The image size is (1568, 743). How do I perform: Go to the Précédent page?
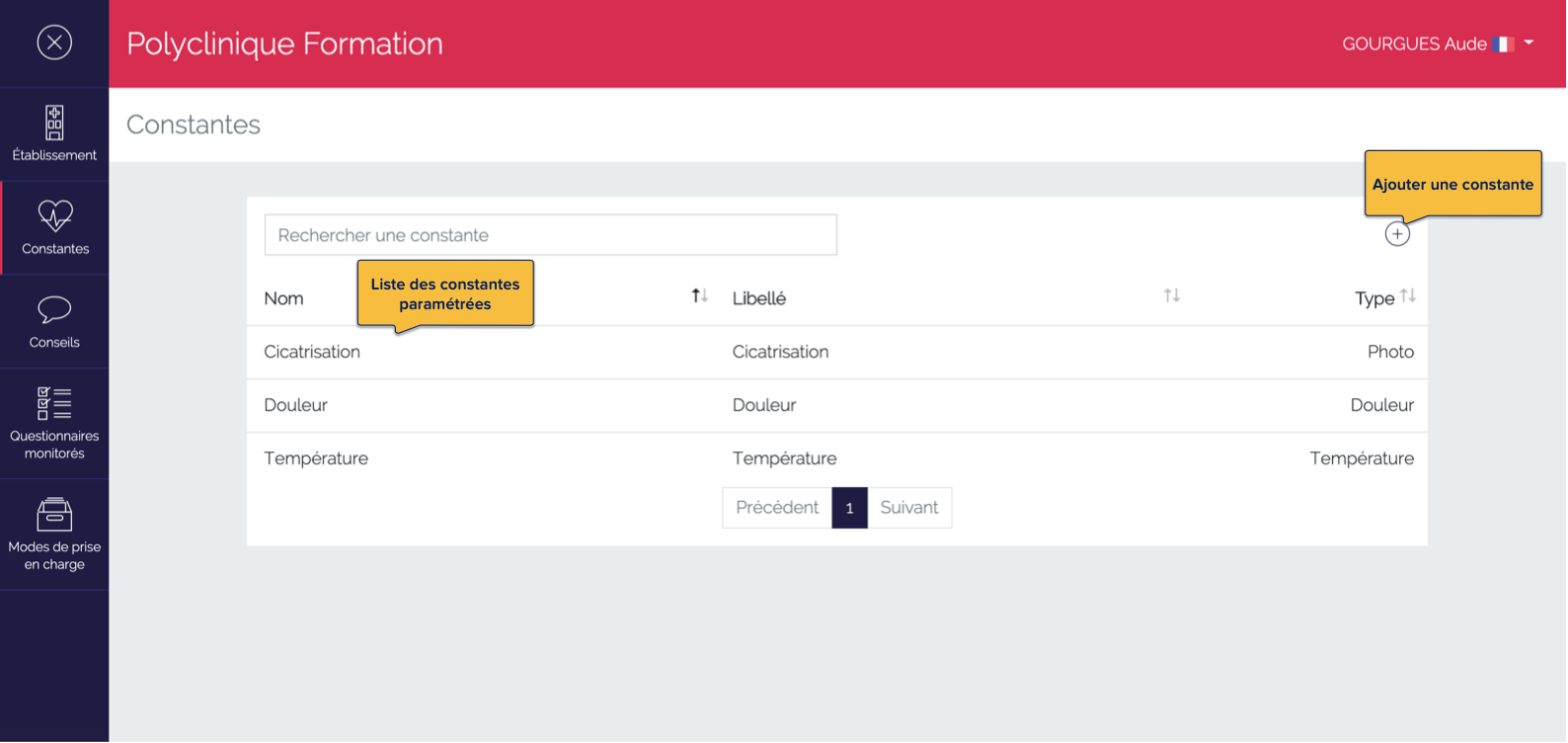(x=777, y=508)
